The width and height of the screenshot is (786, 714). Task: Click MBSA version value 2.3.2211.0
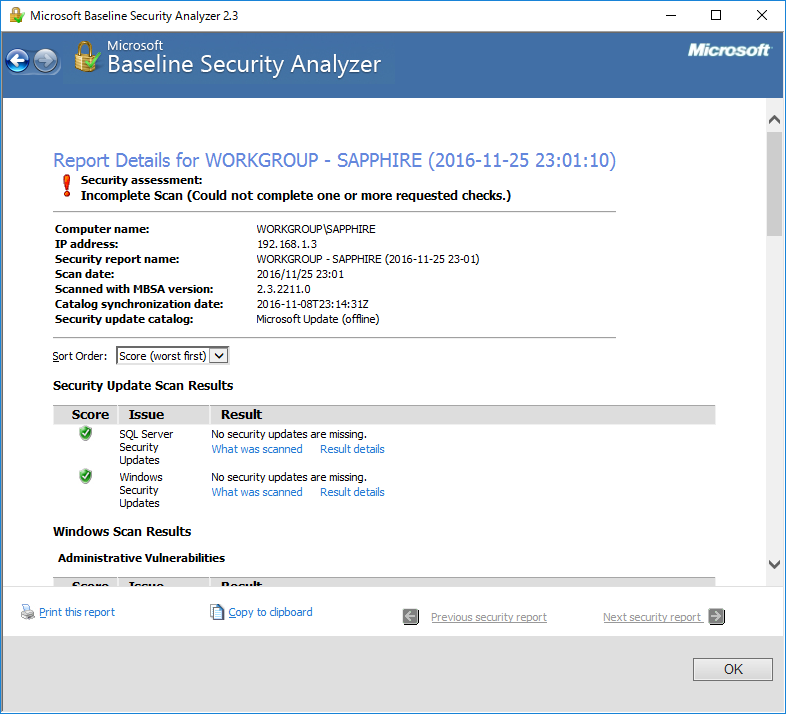point(284,289)
